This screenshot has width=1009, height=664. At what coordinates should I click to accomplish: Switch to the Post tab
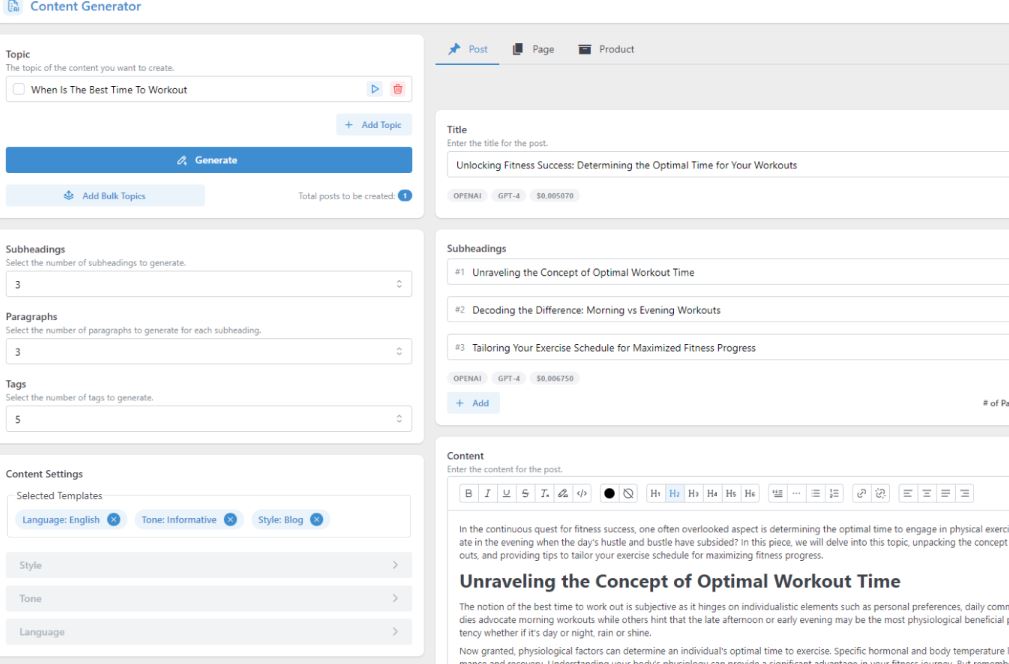pyautogui.click(x=468, y=49)
